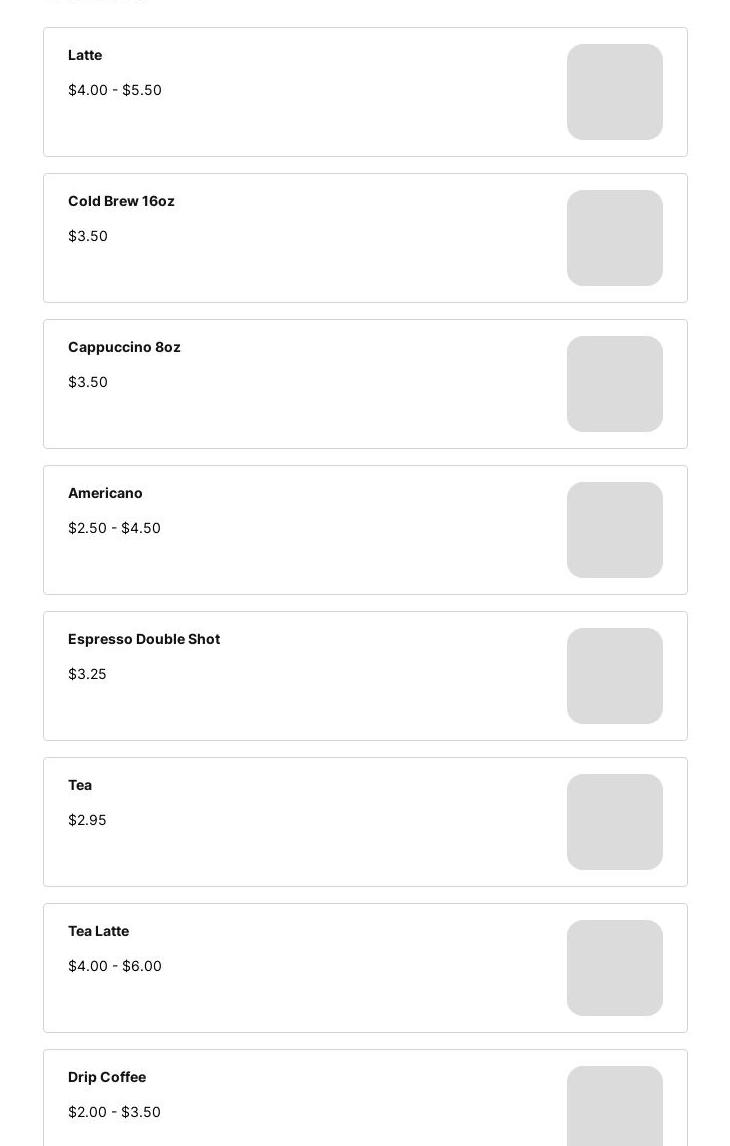This screenshot has width=730, height=1146.
Task: Click the Tea image placeholder
Action: point(614,822)
